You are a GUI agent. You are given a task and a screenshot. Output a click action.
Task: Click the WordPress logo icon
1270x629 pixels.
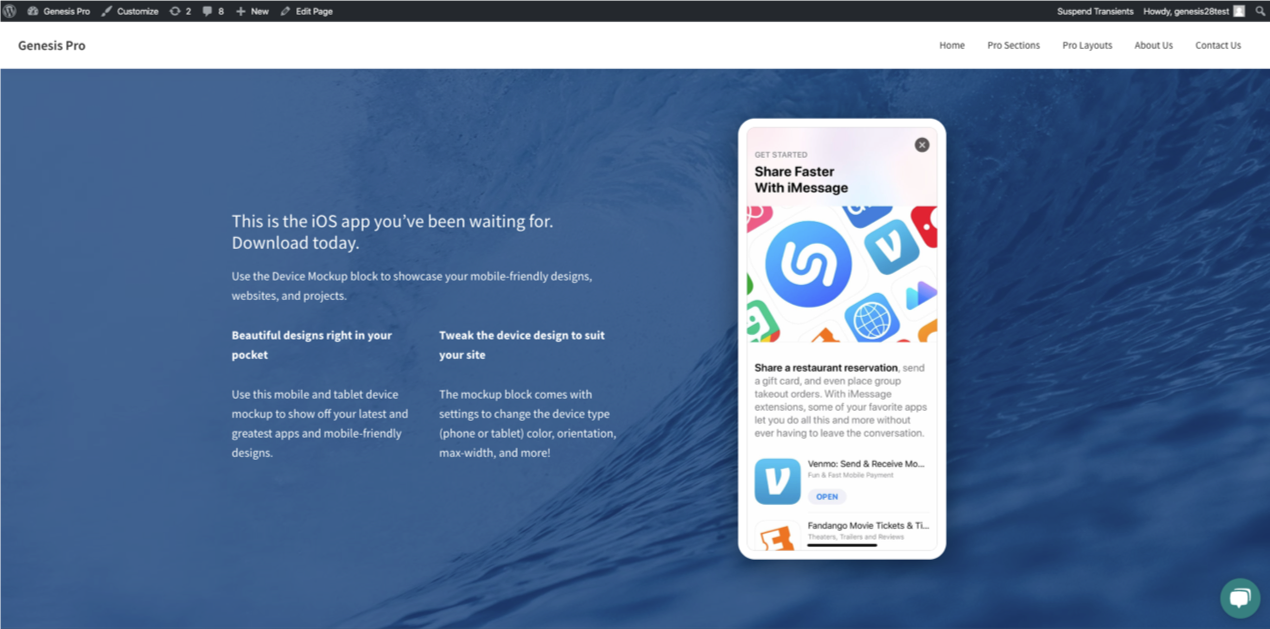10,11
